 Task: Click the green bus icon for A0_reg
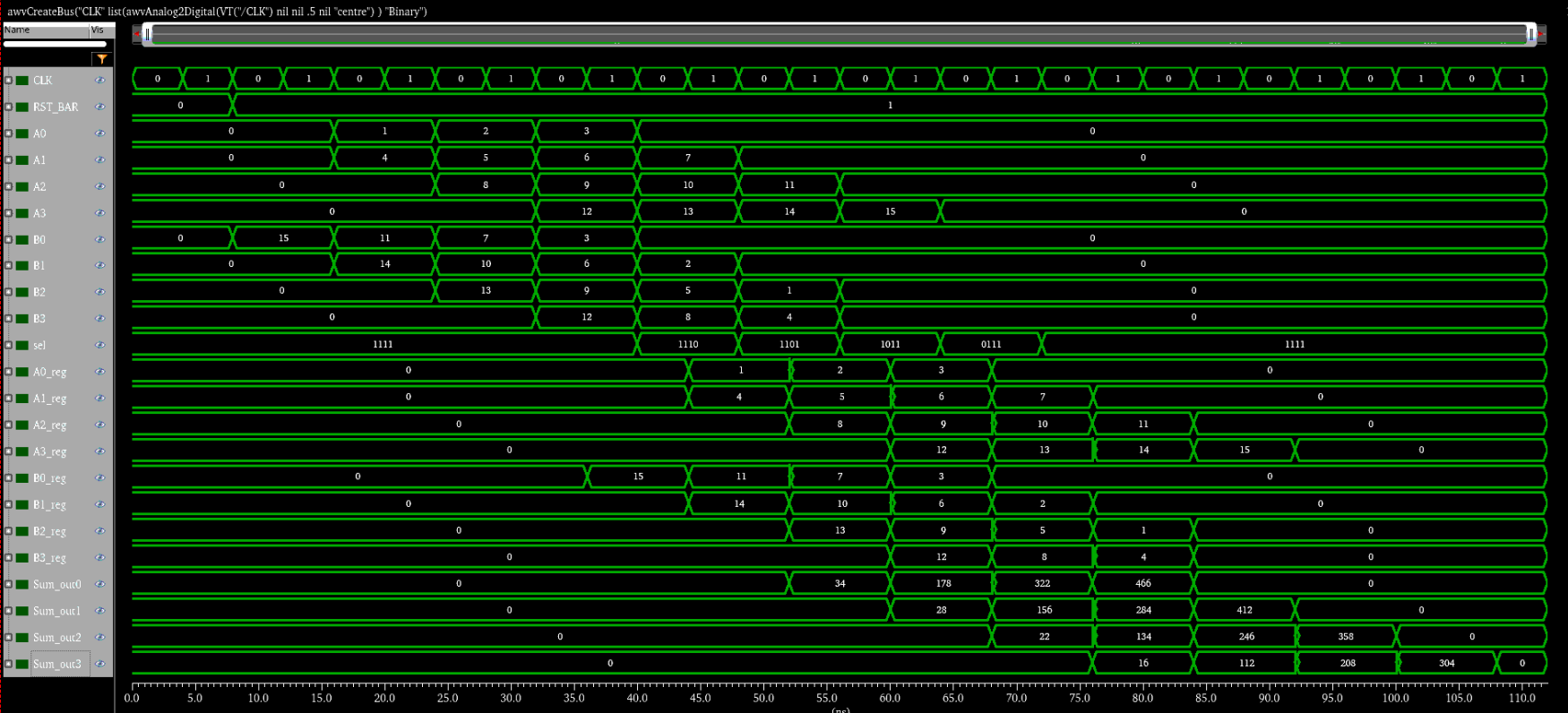coord(22,372)
